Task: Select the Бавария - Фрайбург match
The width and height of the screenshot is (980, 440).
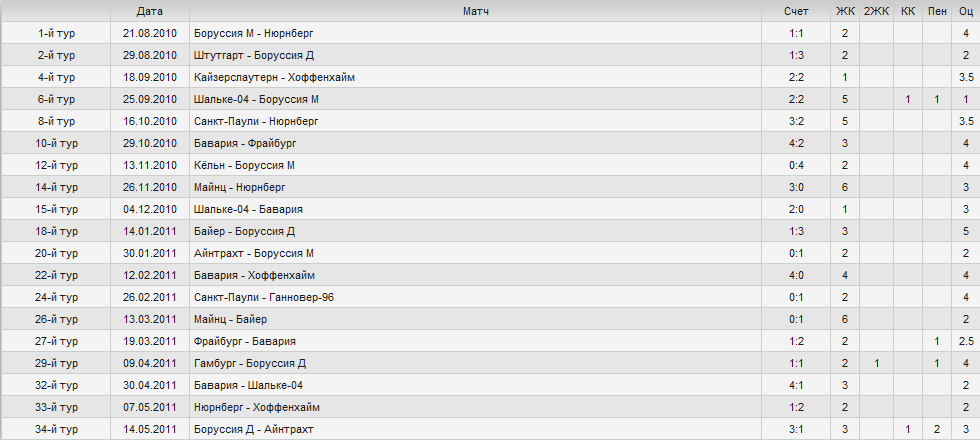Action: click(x=245, y=143)
